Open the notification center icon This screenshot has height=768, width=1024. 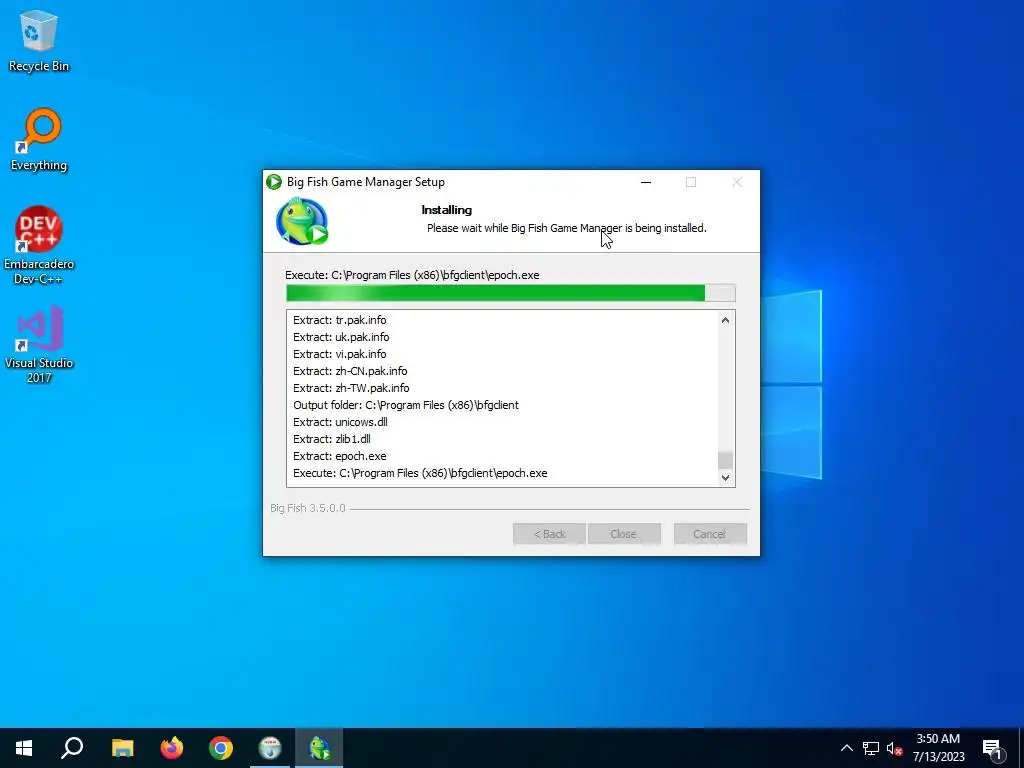click(x=993, y=749)
